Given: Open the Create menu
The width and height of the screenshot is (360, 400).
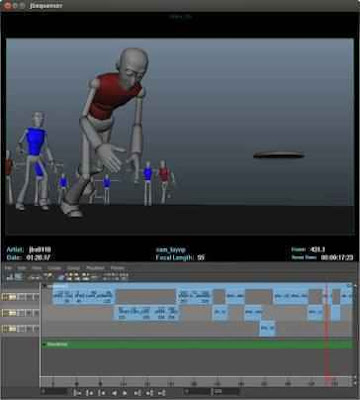Looking at the screenshot, I should click(x=54, y=268).
